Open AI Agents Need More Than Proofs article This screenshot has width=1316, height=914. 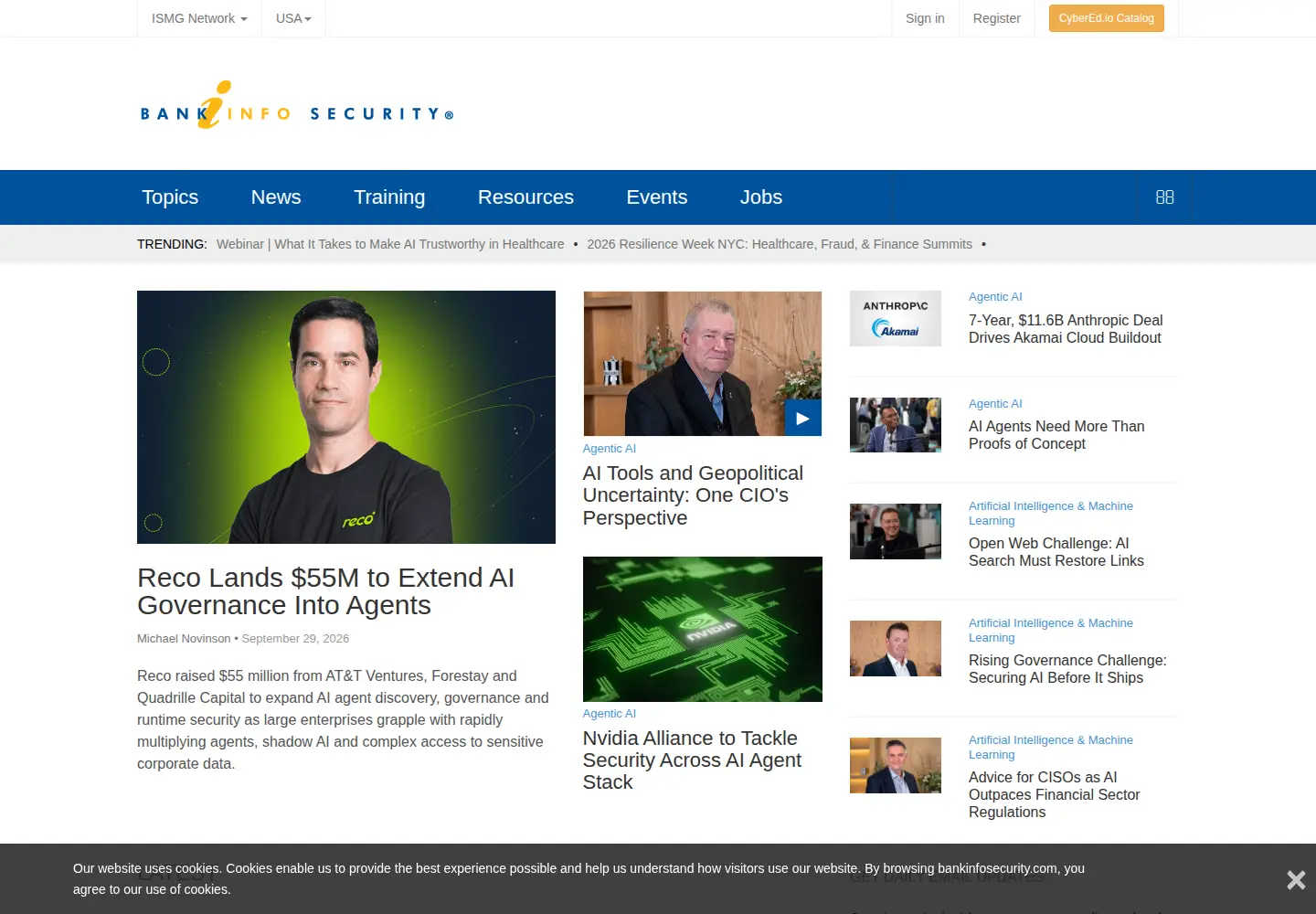click(x=1056, y=435)
